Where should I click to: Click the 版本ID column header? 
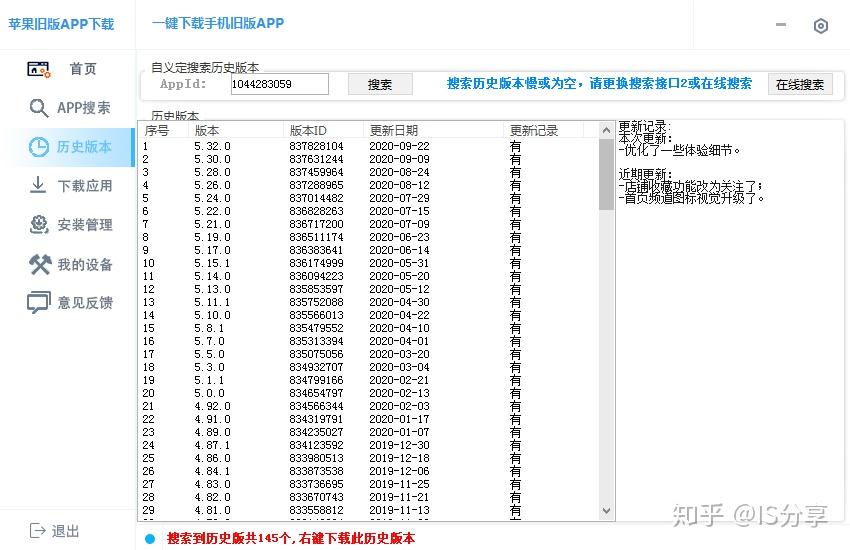(322, 130)
